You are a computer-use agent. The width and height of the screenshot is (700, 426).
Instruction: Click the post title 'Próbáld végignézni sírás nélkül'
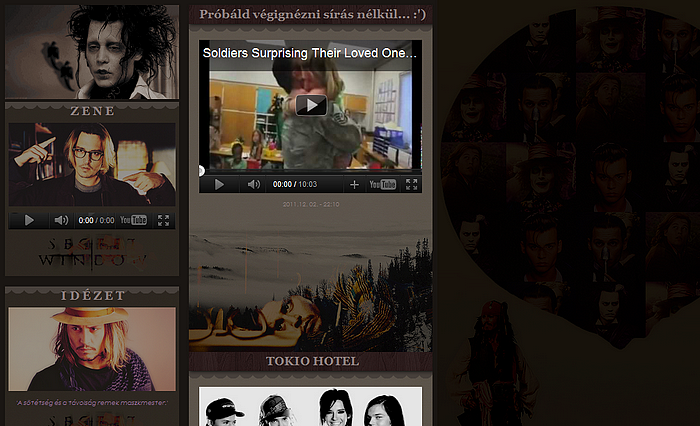(312, 14)
